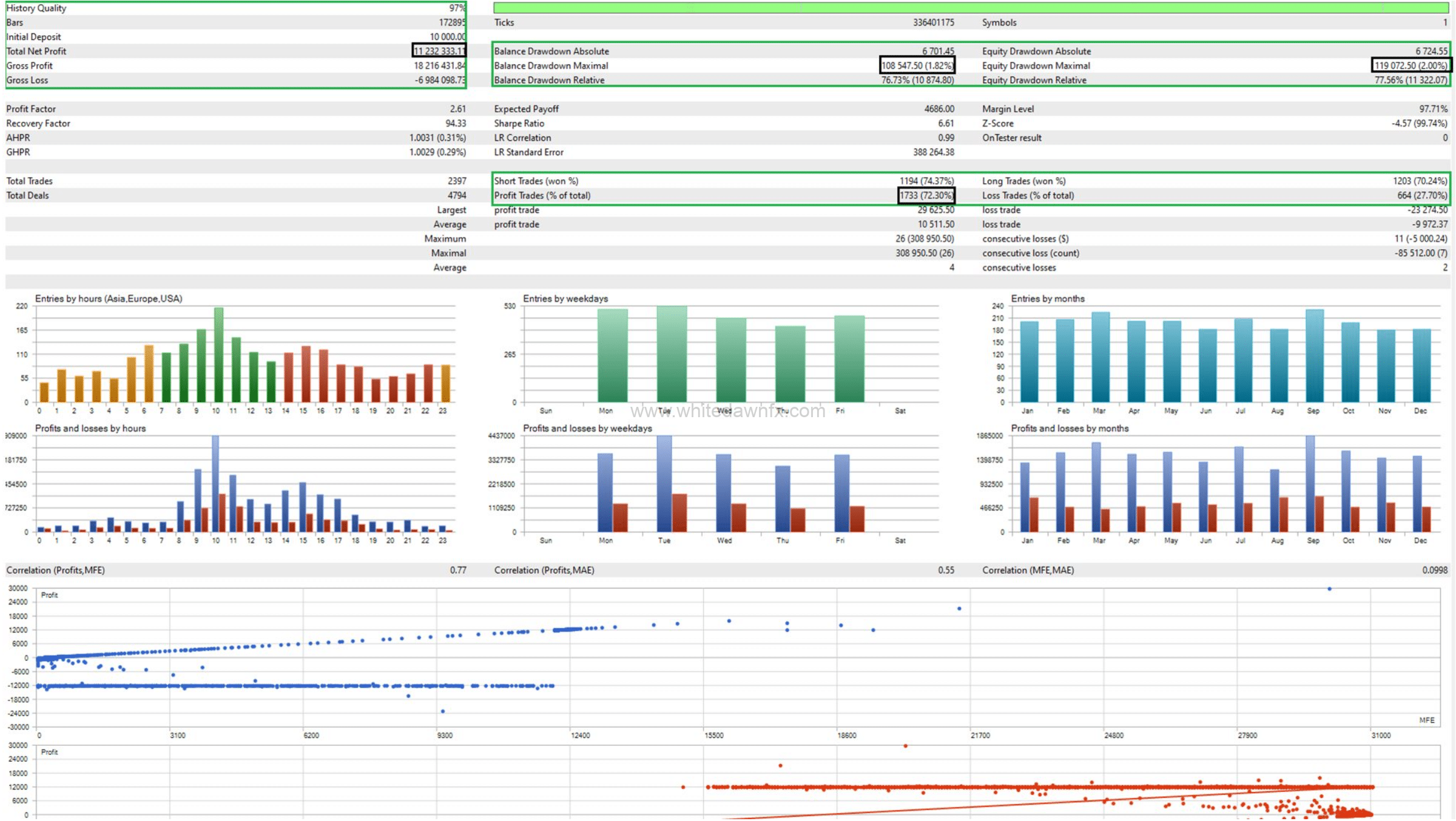The image size is (1456, 821).
Task: Click the Margin Level value 97.71%
Action: click(x=1433, y=109)
